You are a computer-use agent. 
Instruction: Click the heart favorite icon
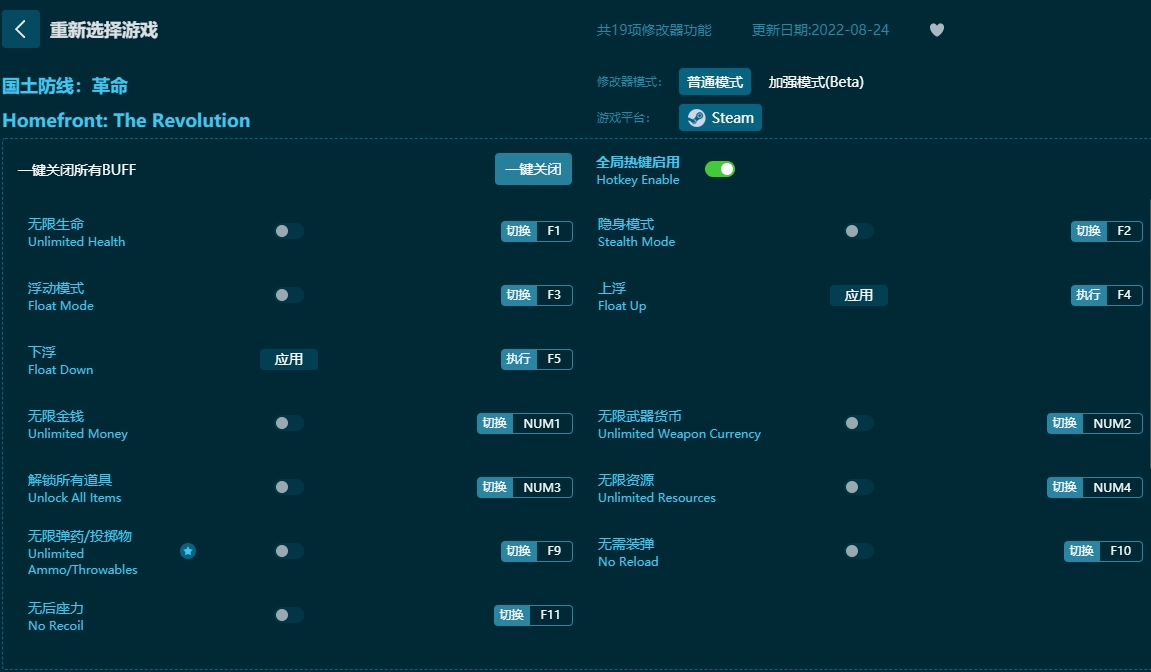coord(937,30)
